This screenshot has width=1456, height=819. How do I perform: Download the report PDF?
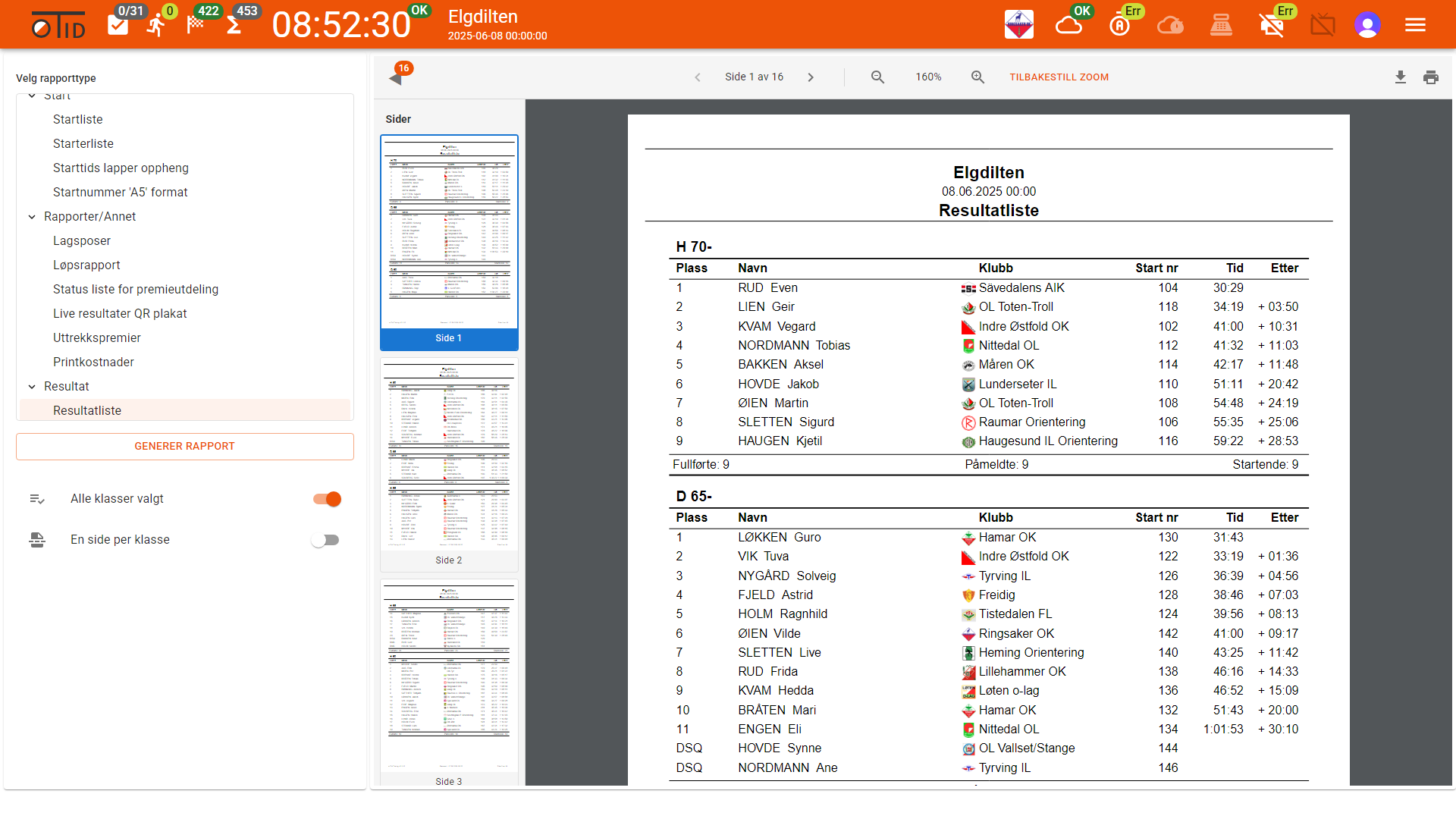pyautogui.click(x=1400, y=77)
